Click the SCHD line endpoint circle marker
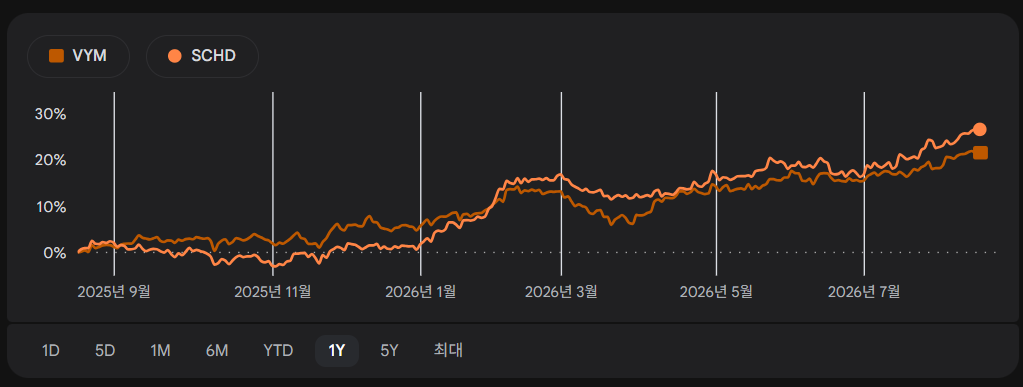The height and width of the screenshot is (387, 1023). [x=979, y=129]
